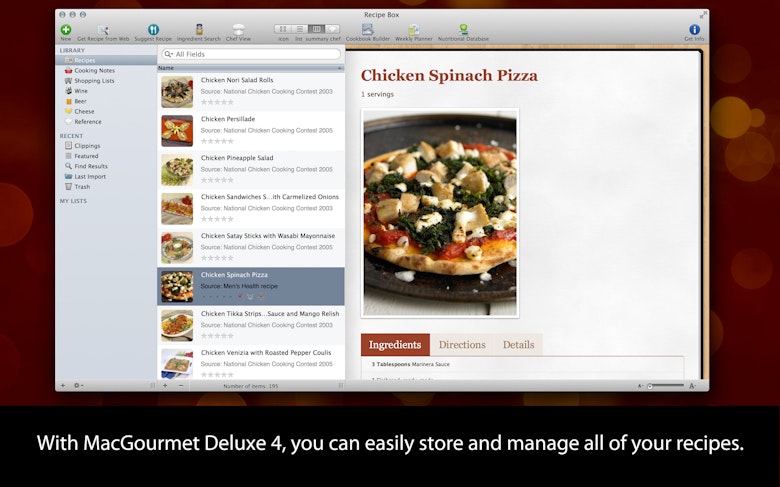The image size is (780, 487).
Task: Select Chicken Spinach Pizza list row
Action: tap(251, 287)
